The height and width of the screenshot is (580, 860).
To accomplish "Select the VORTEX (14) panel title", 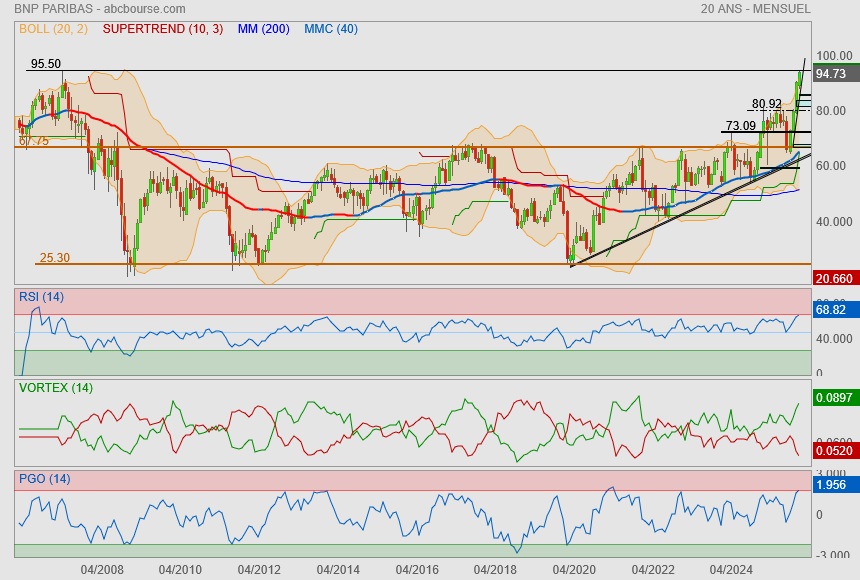I will [x=56, y=387].
